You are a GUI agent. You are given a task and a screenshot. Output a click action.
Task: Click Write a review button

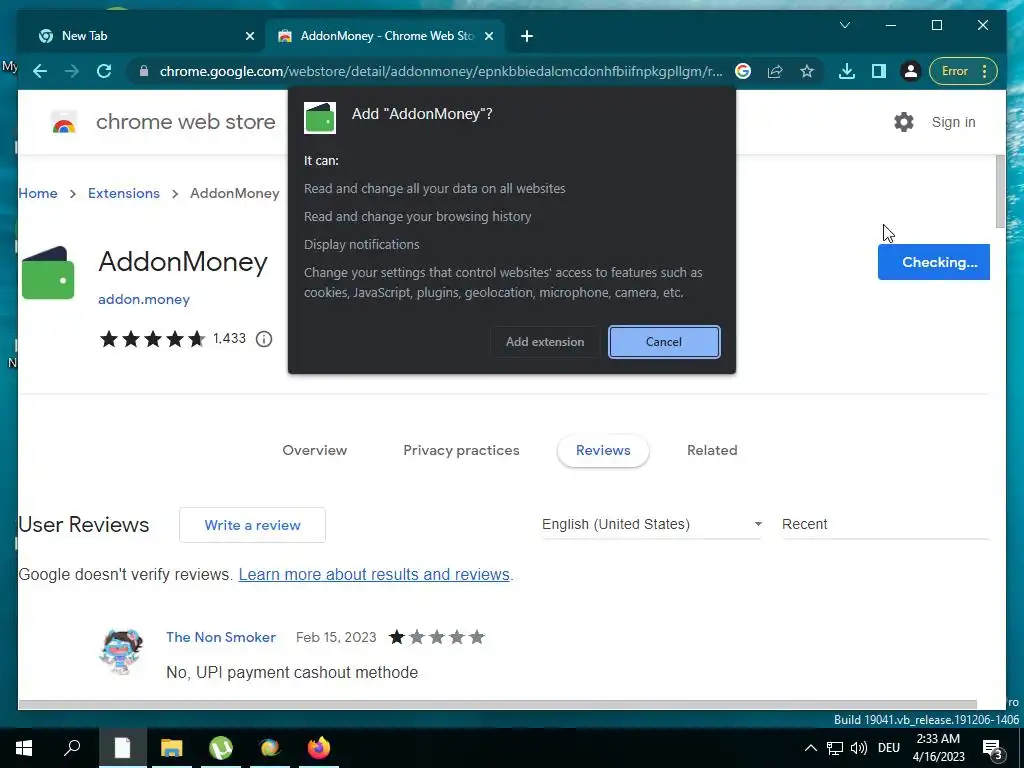click(252, 525)
